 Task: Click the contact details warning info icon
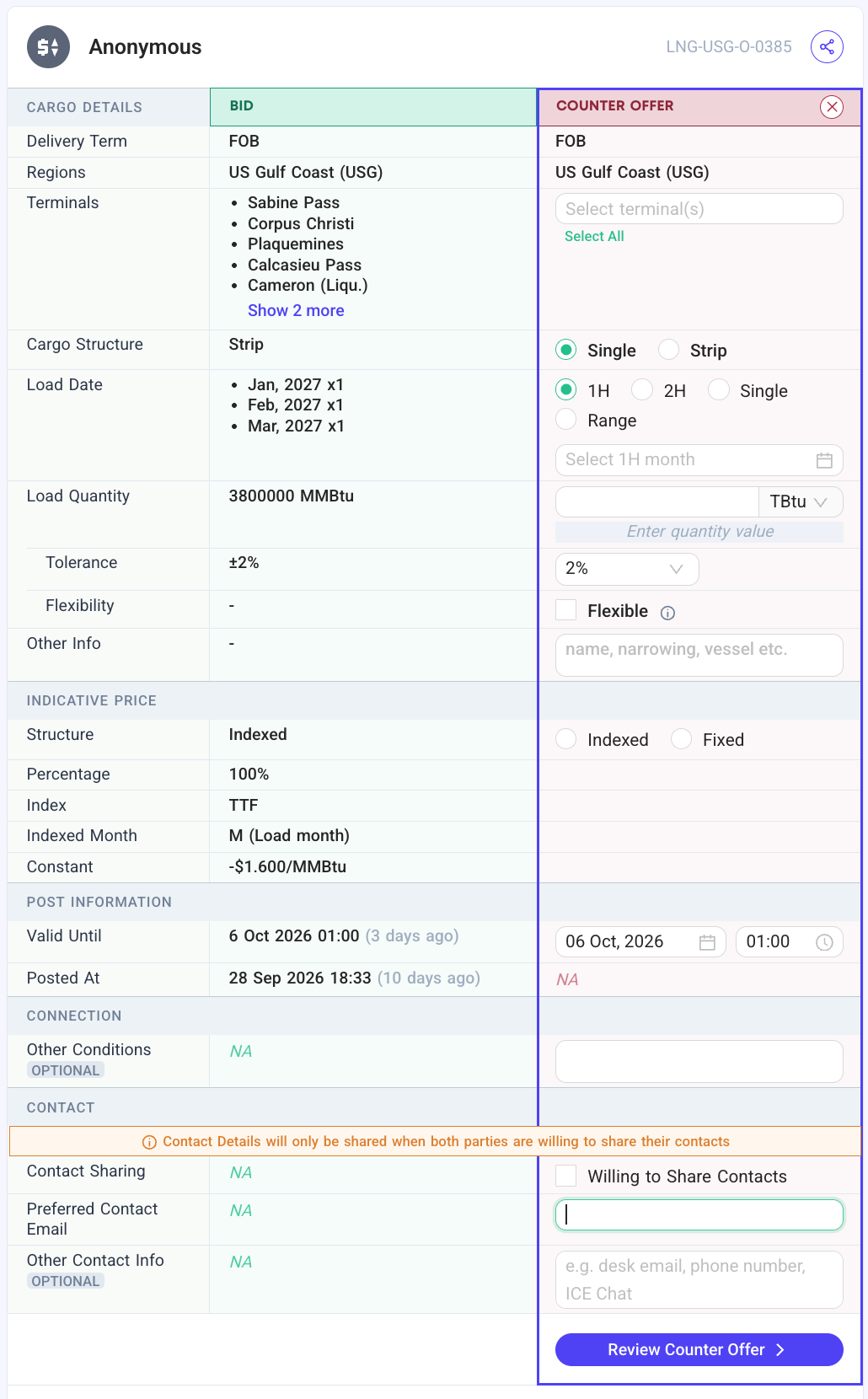pos(149,1142)
